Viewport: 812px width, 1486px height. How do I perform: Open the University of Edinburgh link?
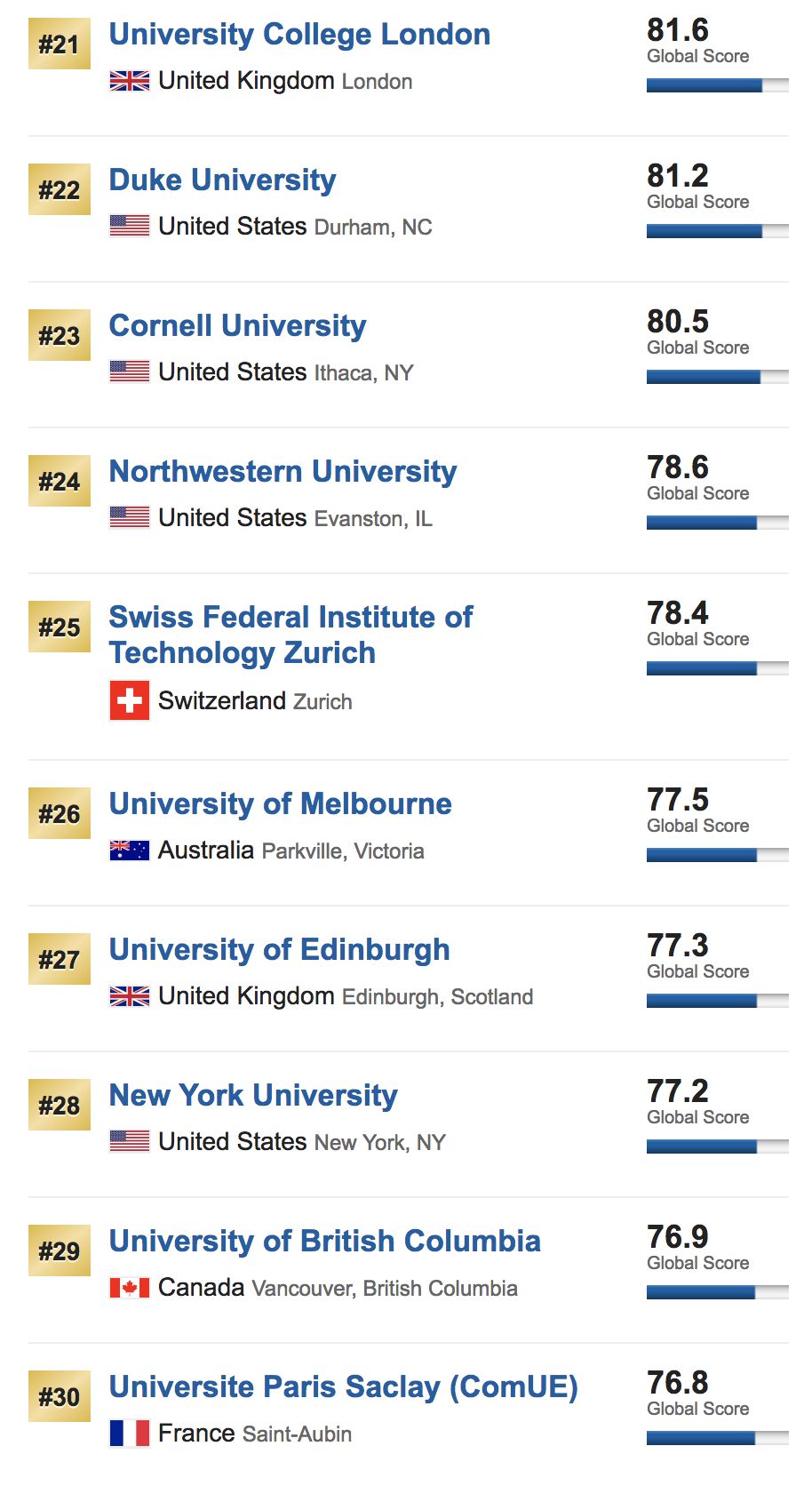pos(279,950)
